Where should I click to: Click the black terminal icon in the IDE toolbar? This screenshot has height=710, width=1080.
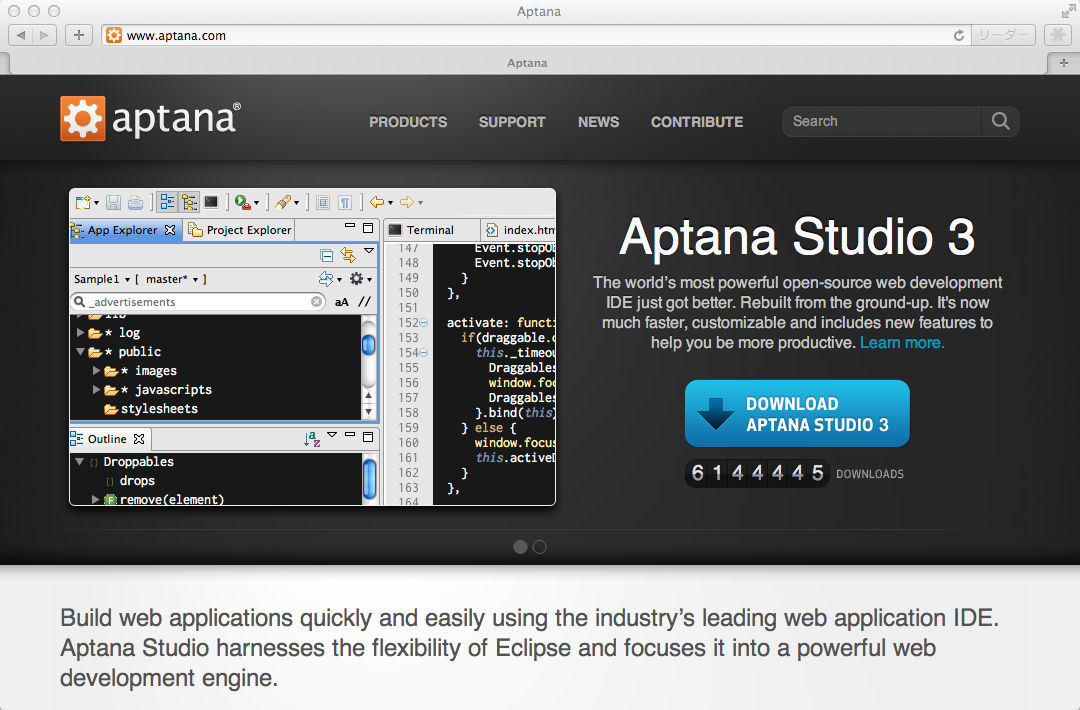tap(211, 202)
